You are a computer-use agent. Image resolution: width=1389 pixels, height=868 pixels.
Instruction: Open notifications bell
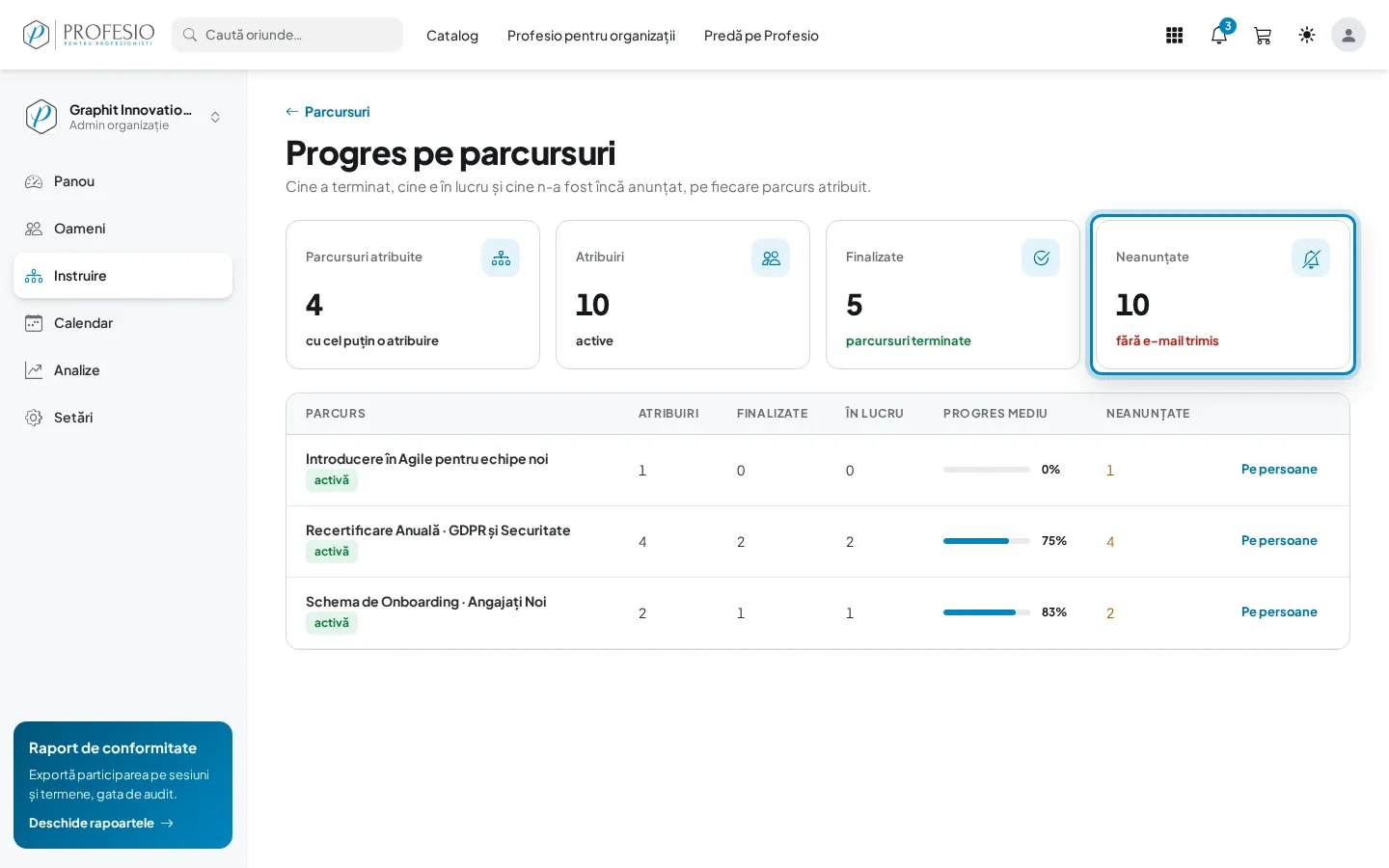pyautogui.click(x=1219, y=36)
